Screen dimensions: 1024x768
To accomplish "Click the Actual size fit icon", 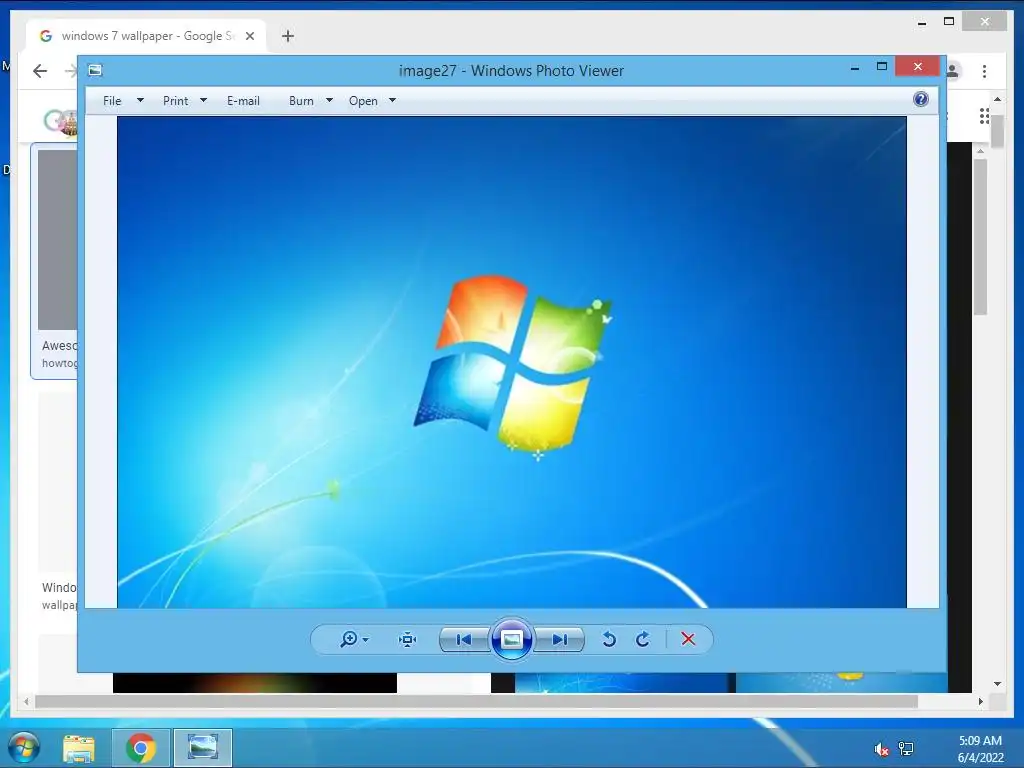I will (408, 639).
